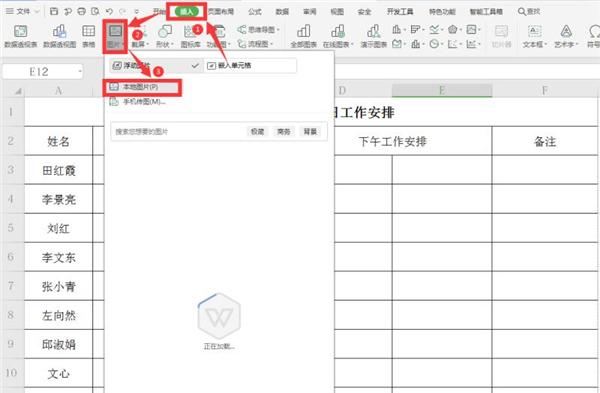The height and width of the screenshot is (393, 600).
Task: Insert a bar chart from ribbon
Action: pyautogui.click(x=417, y=29)
